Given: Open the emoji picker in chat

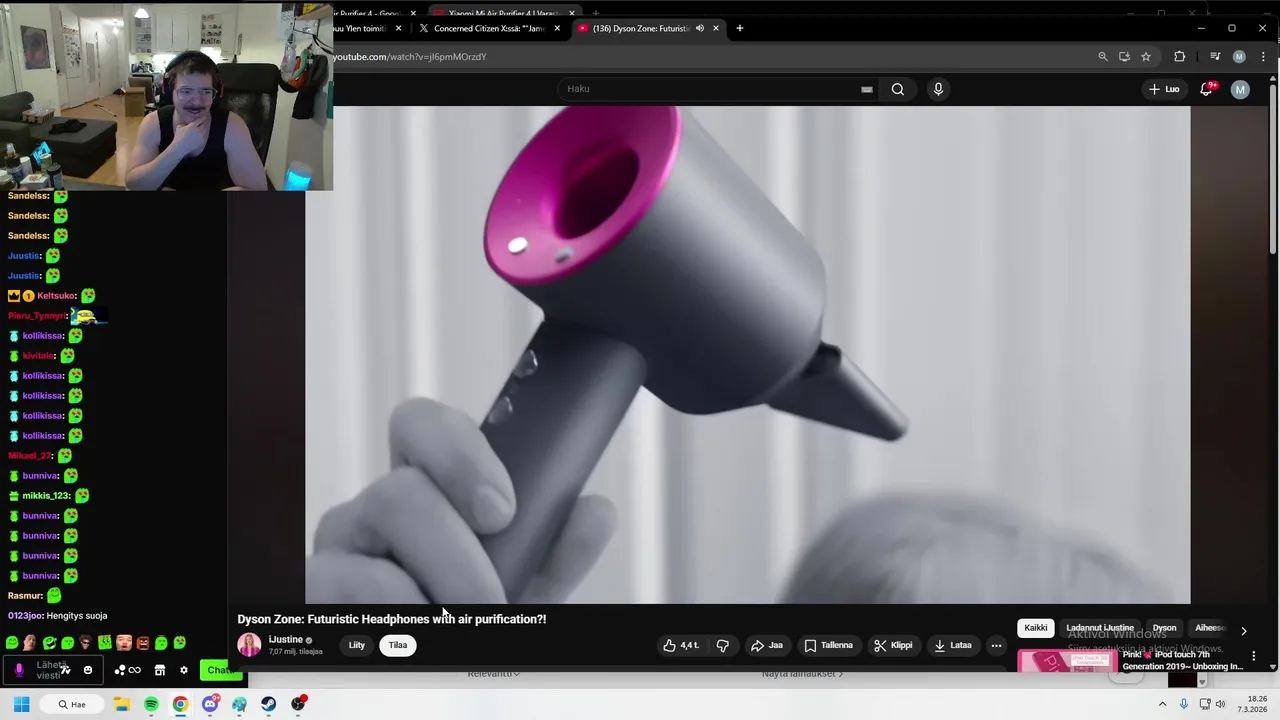Looking at the screenshot, I should (x=88, y=670).
